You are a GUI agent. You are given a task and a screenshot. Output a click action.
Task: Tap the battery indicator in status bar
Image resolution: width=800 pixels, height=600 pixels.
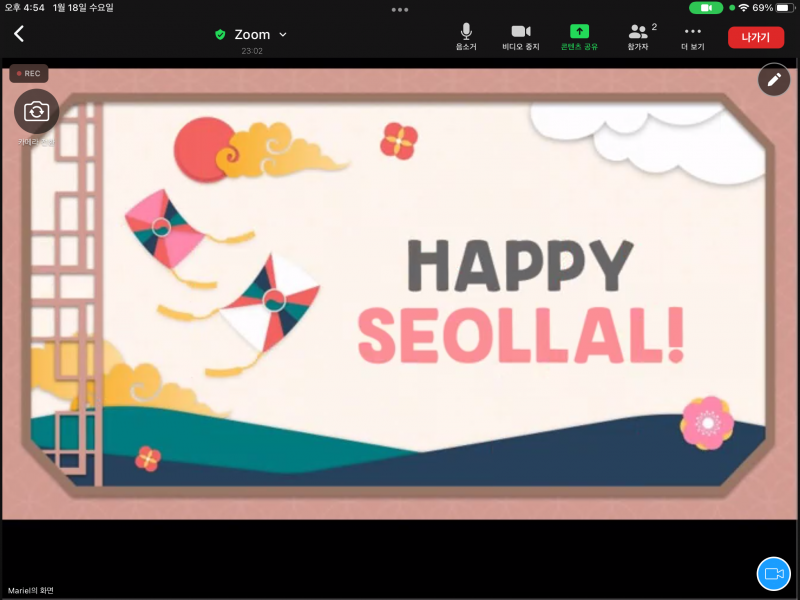tap(784, 7)
